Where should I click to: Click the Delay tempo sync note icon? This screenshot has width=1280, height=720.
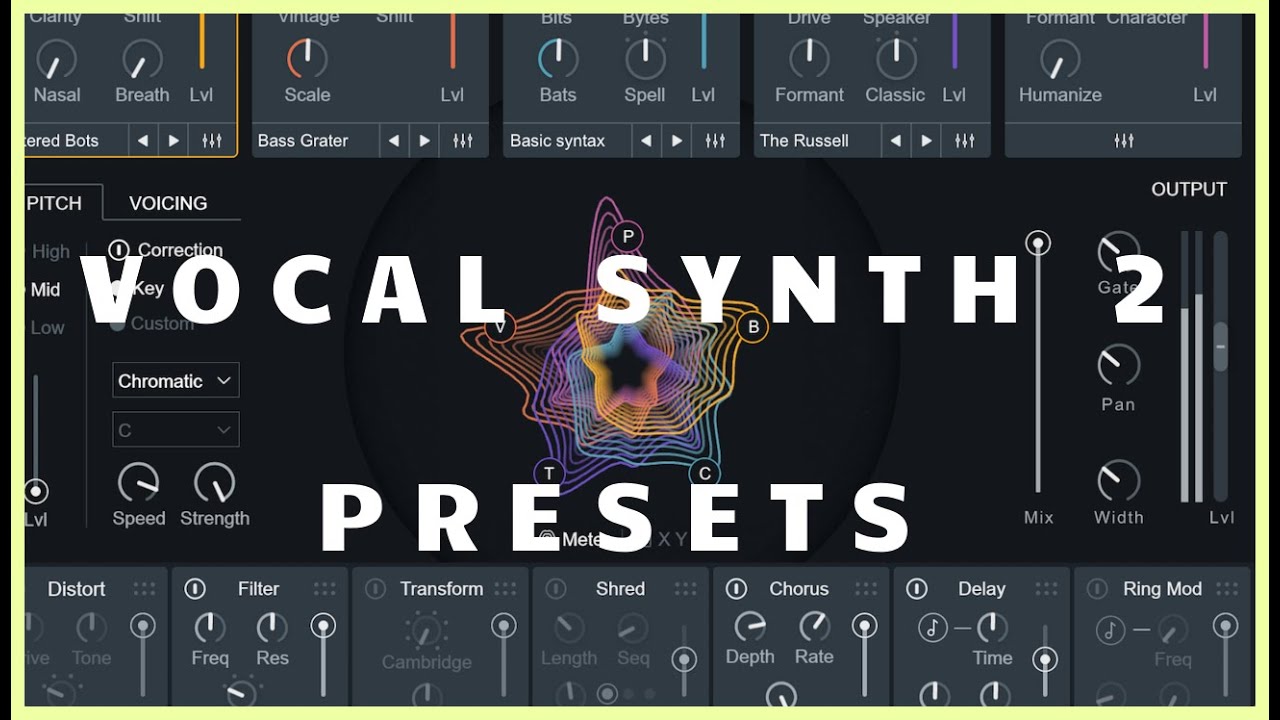932,628
